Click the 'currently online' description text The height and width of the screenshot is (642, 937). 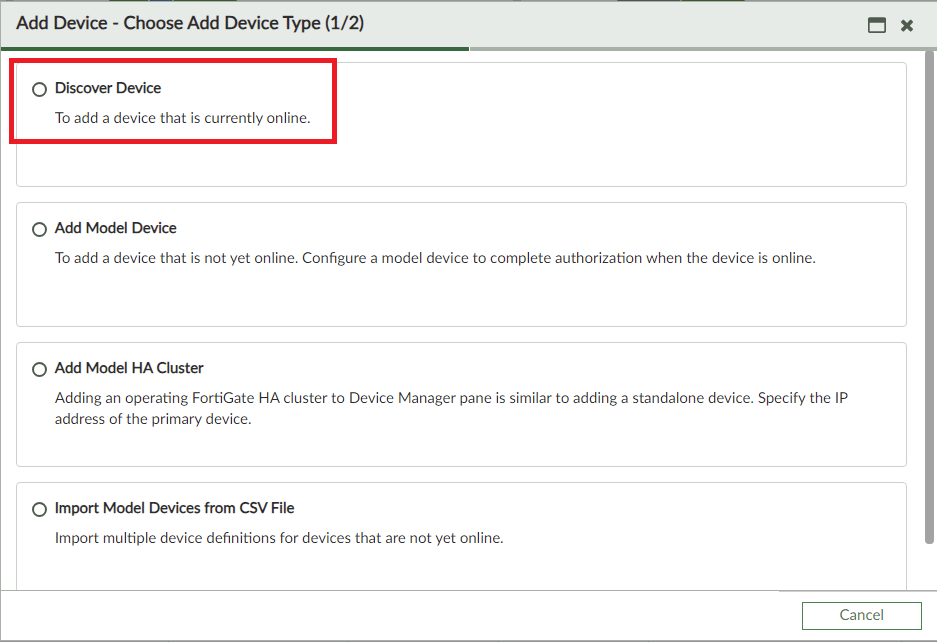point(183,118)
